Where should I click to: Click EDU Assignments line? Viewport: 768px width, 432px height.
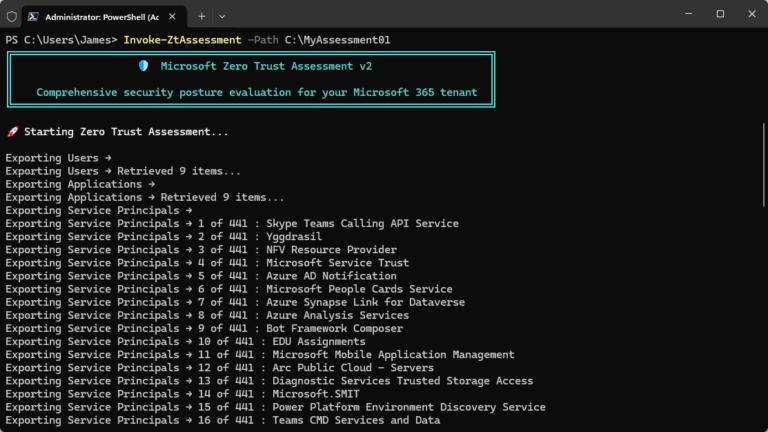point(186,342)
